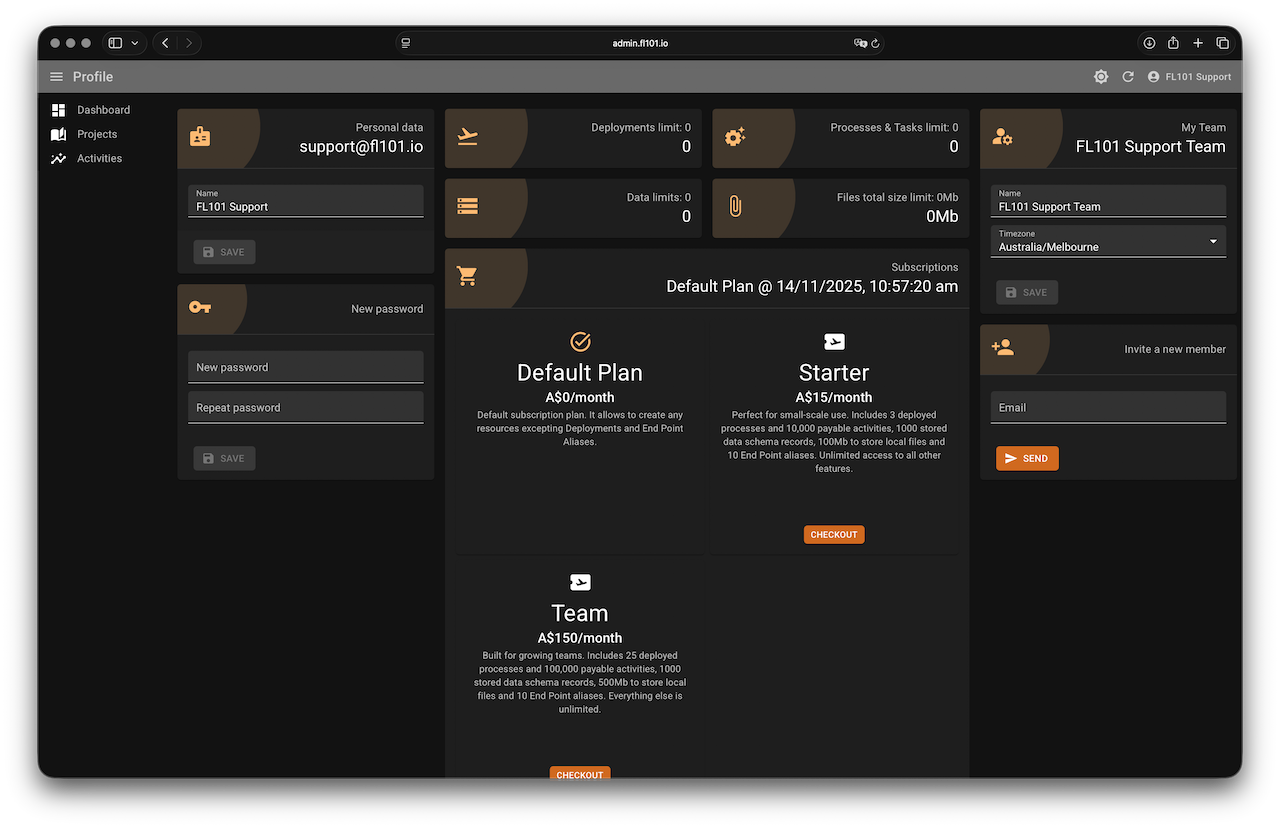Checkout the Team plan
This screenshot has height=828, width=1280.
[x=580, y=774]
